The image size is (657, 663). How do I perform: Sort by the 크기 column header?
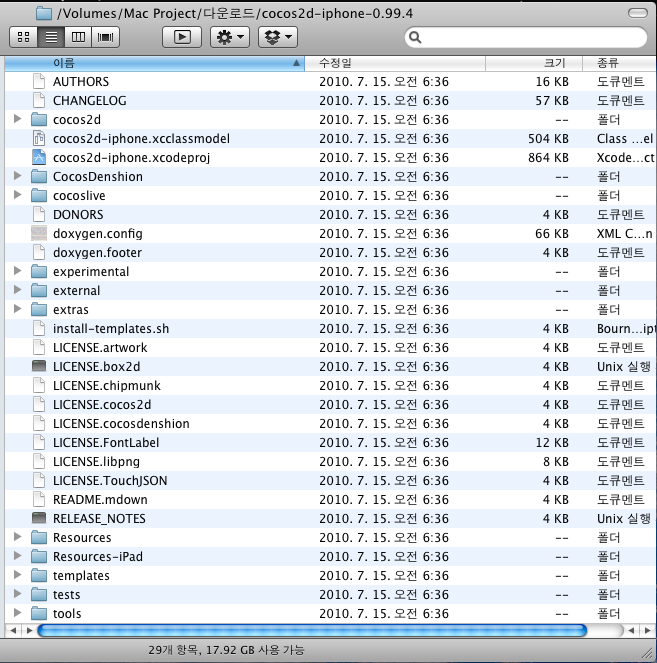[534, 63]
